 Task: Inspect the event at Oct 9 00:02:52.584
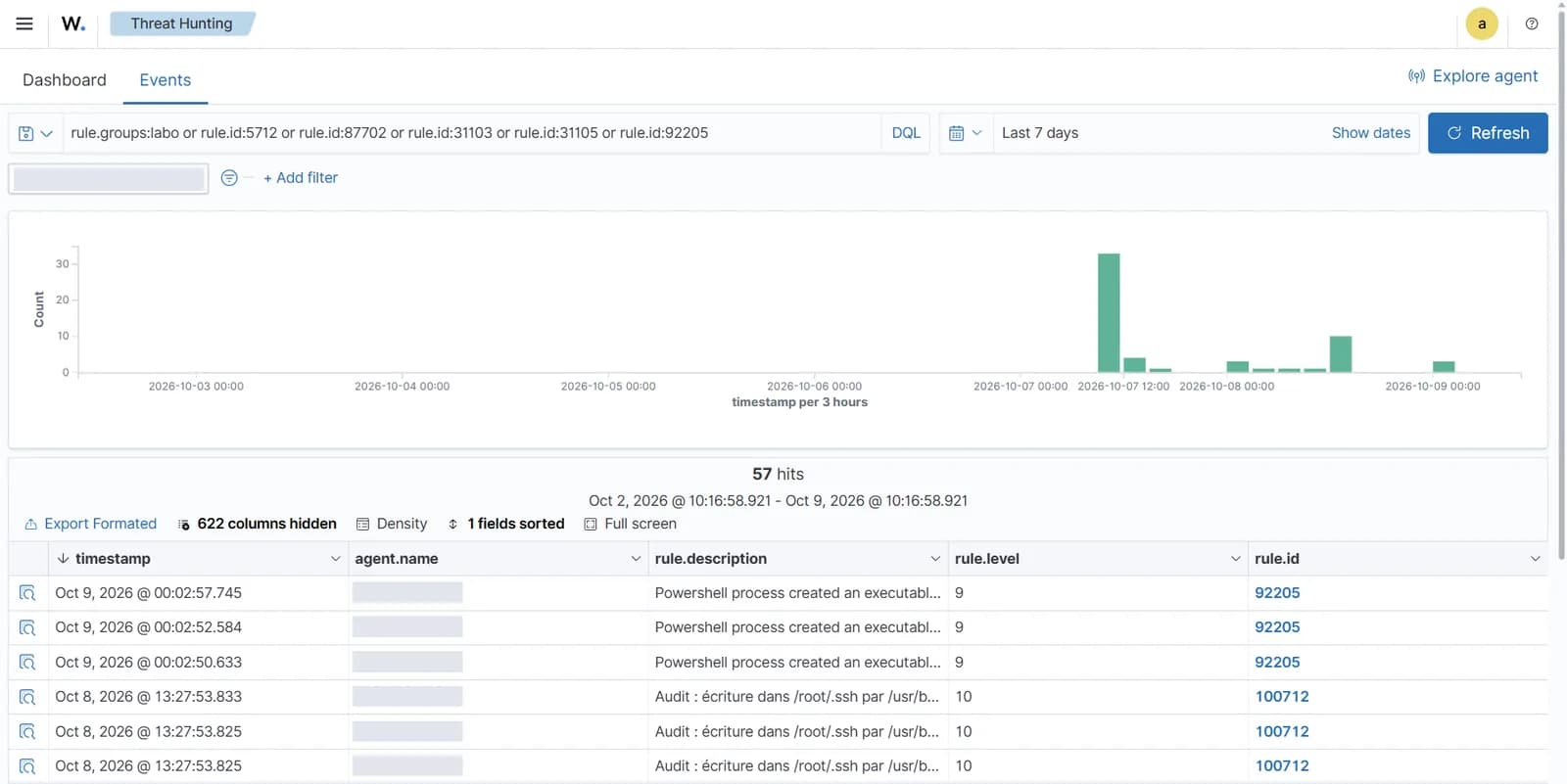point(27,627)
